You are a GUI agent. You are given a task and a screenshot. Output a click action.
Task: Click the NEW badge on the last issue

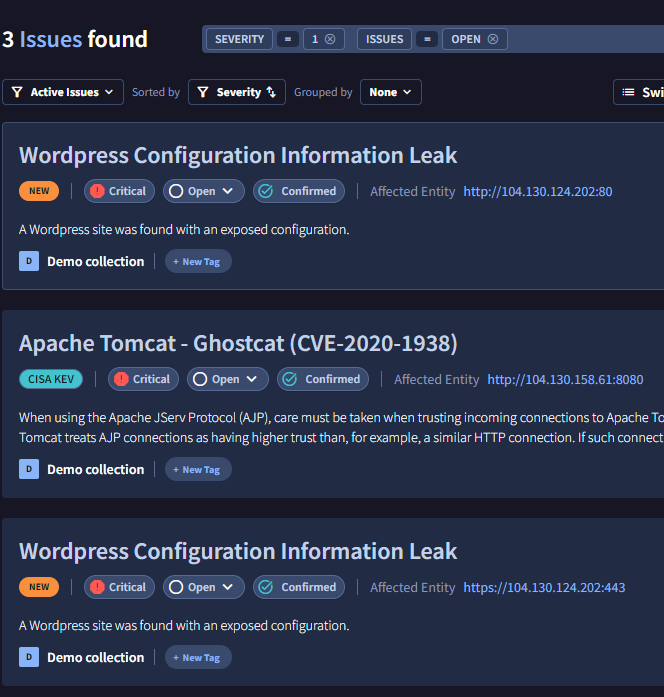point(39,587)
